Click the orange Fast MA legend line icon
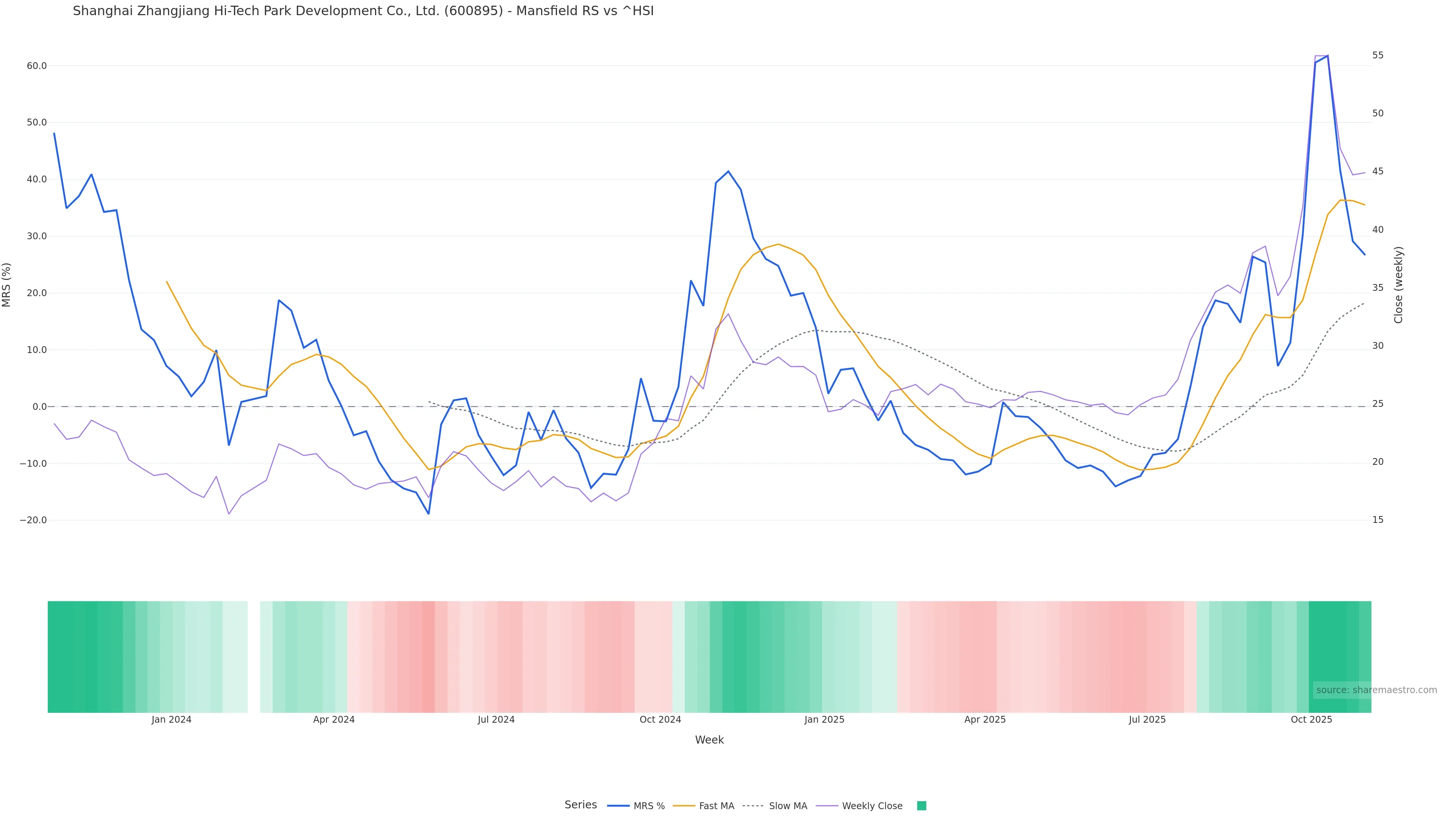1456x819 pixels. [684, 806]
